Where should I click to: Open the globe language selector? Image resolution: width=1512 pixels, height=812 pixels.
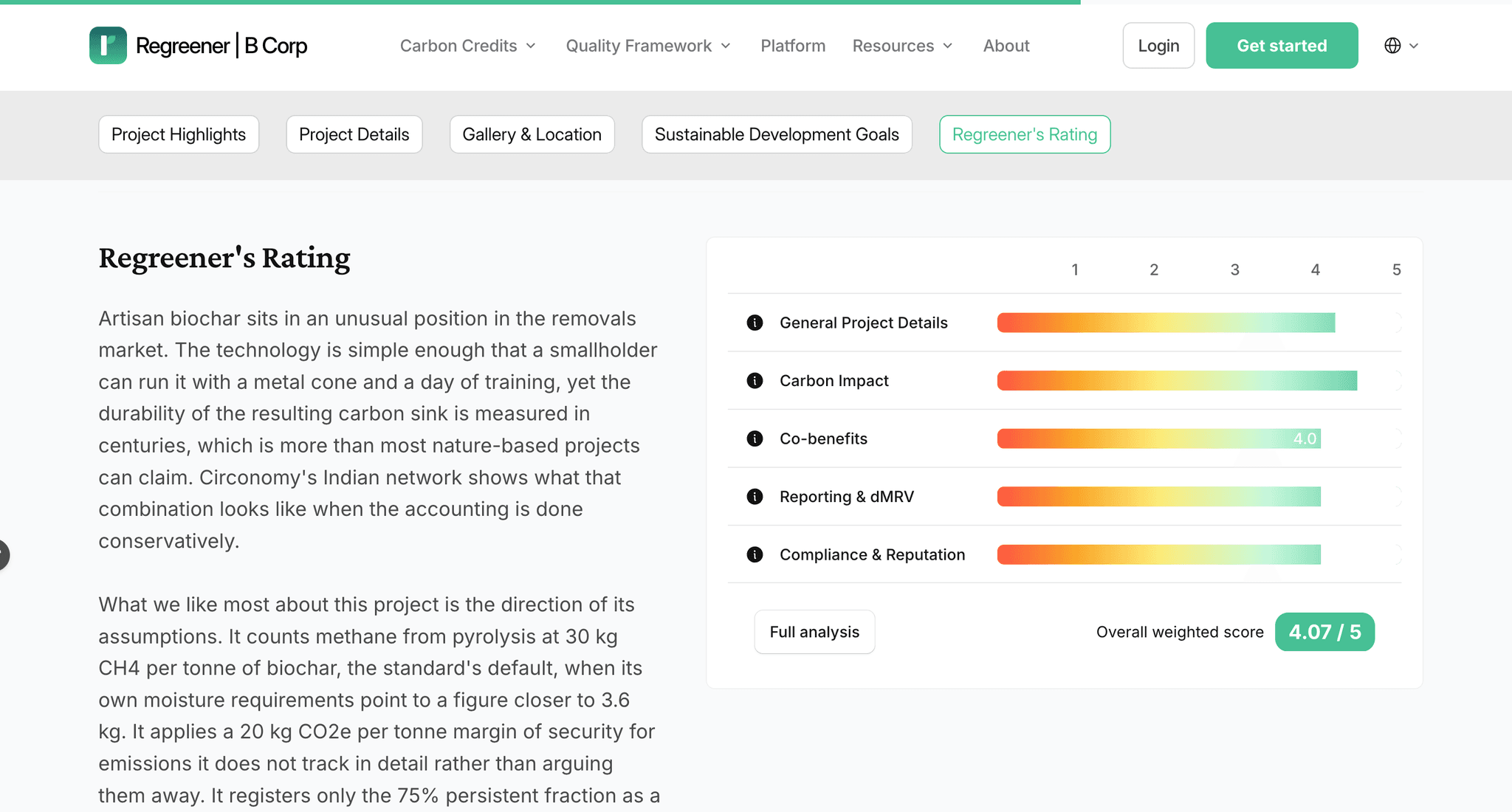[x=1392, y=46]
